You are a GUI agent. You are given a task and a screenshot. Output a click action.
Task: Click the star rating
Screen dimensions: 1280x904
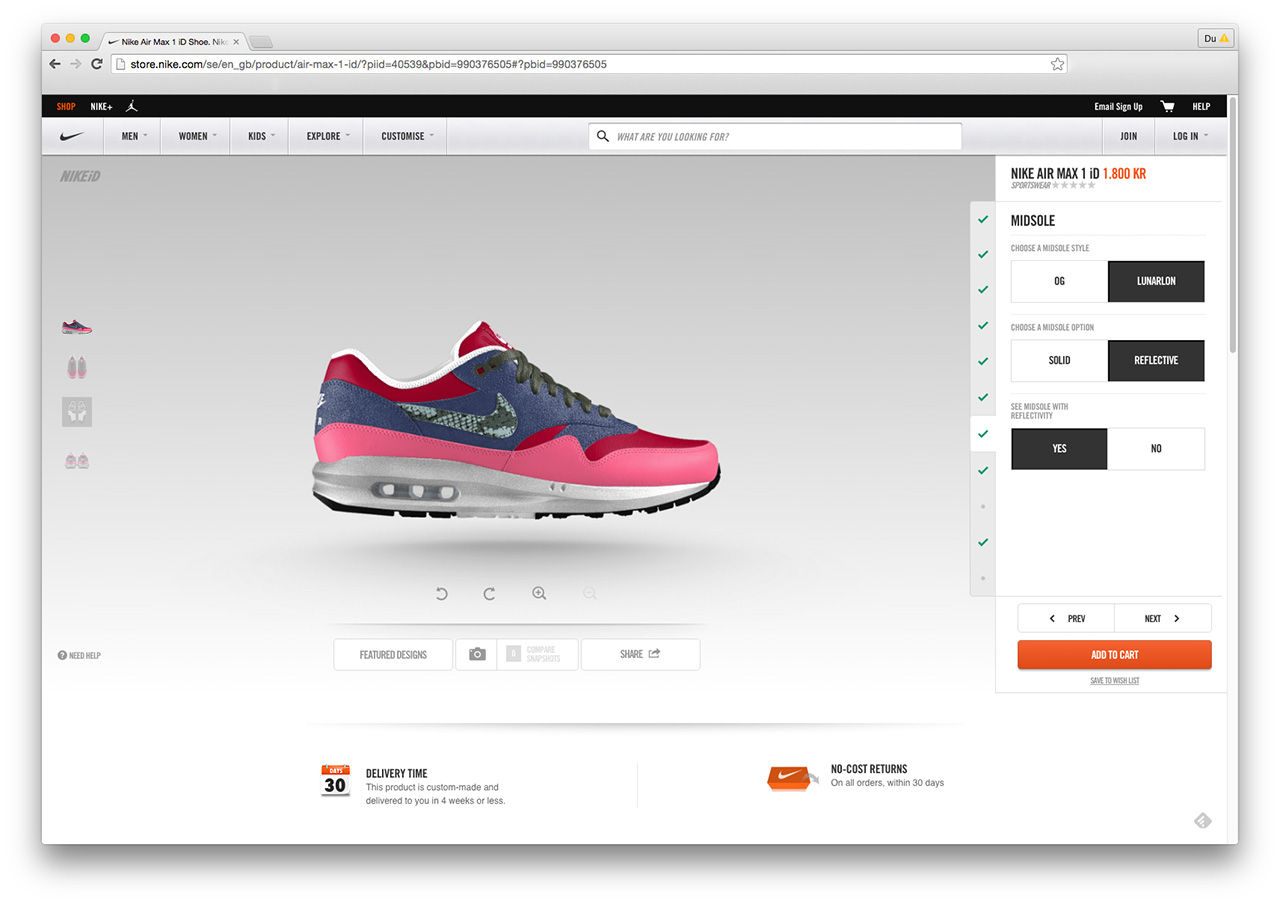pyautogui.click(x=1071, y=185)
